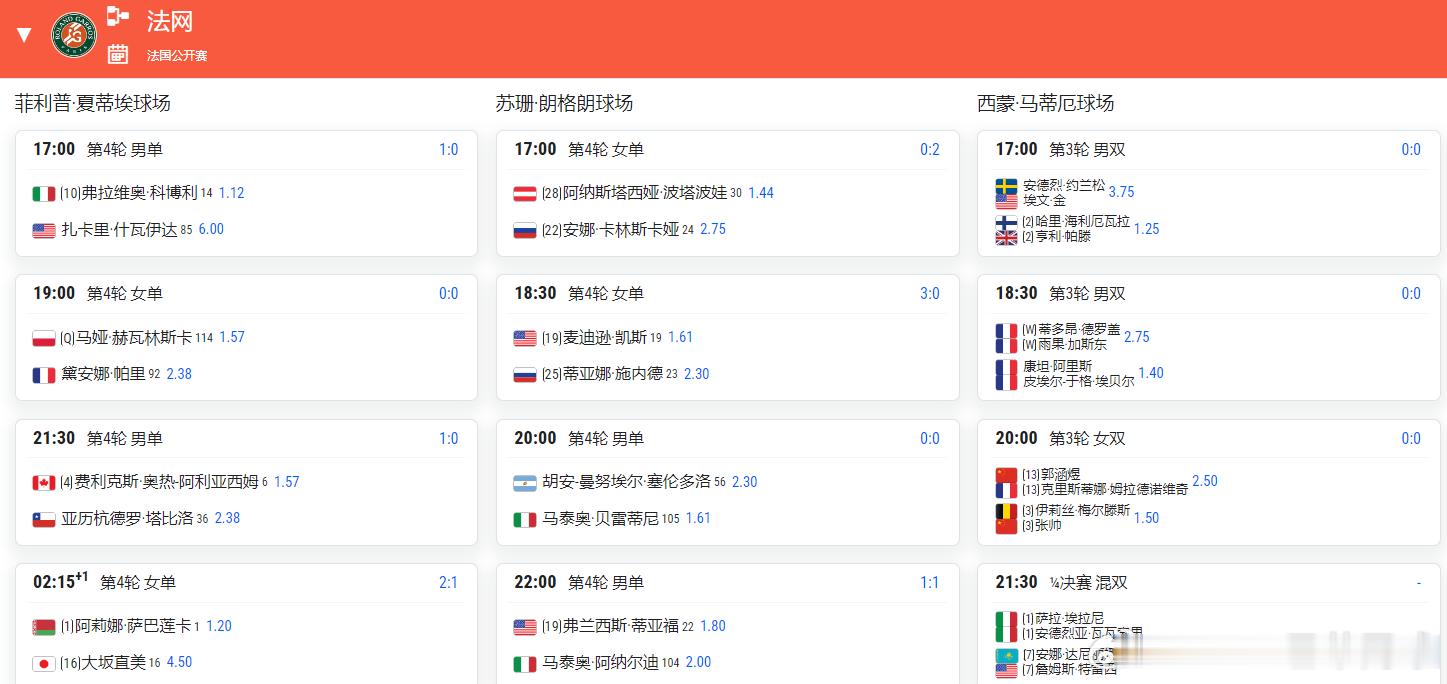Click the 法国公开赛 subtitle
This screenshot has width=1447, height=684.
(x=177, y=56)
